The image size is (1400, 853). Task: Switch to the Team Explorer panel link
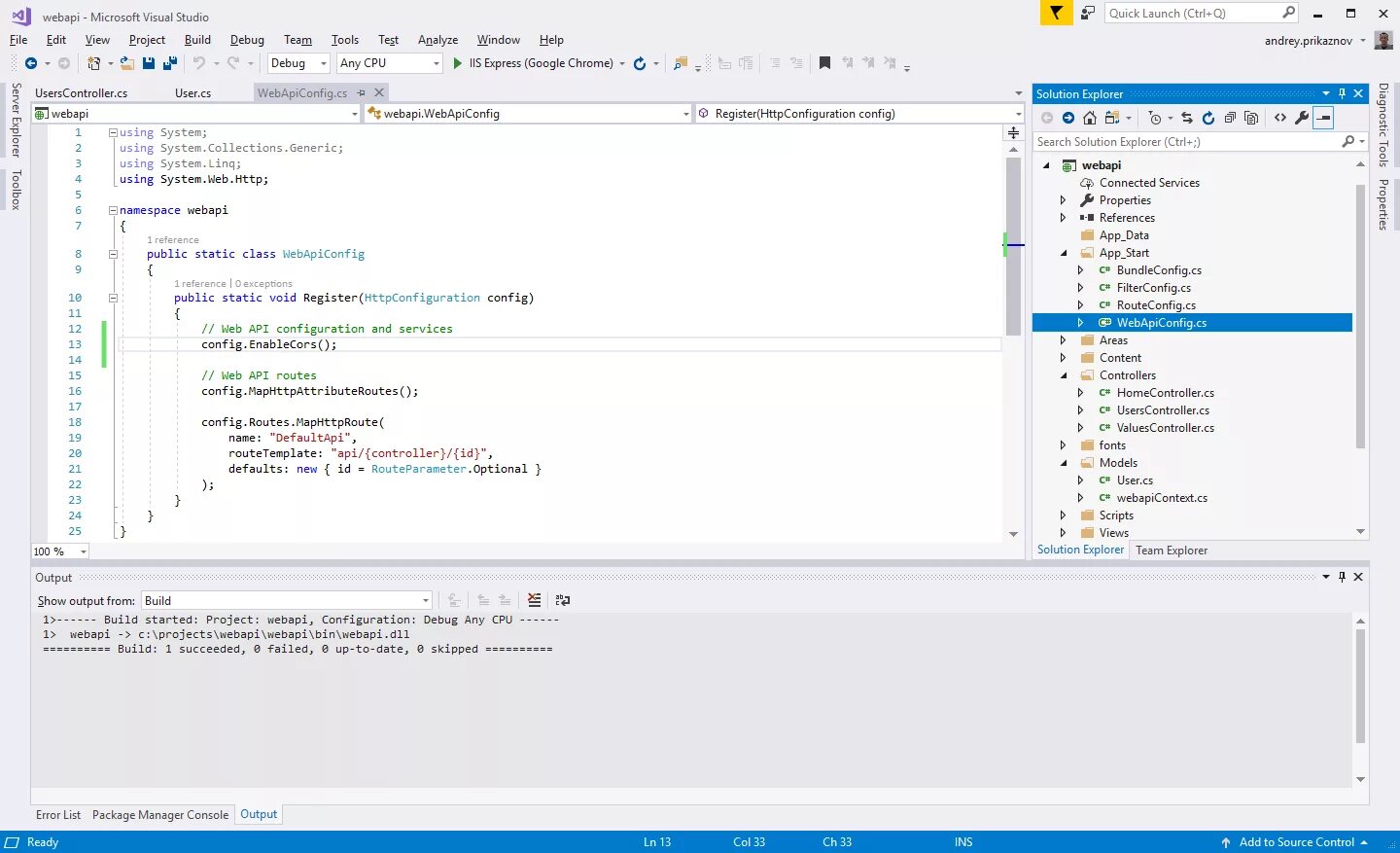click(1171, 550)
